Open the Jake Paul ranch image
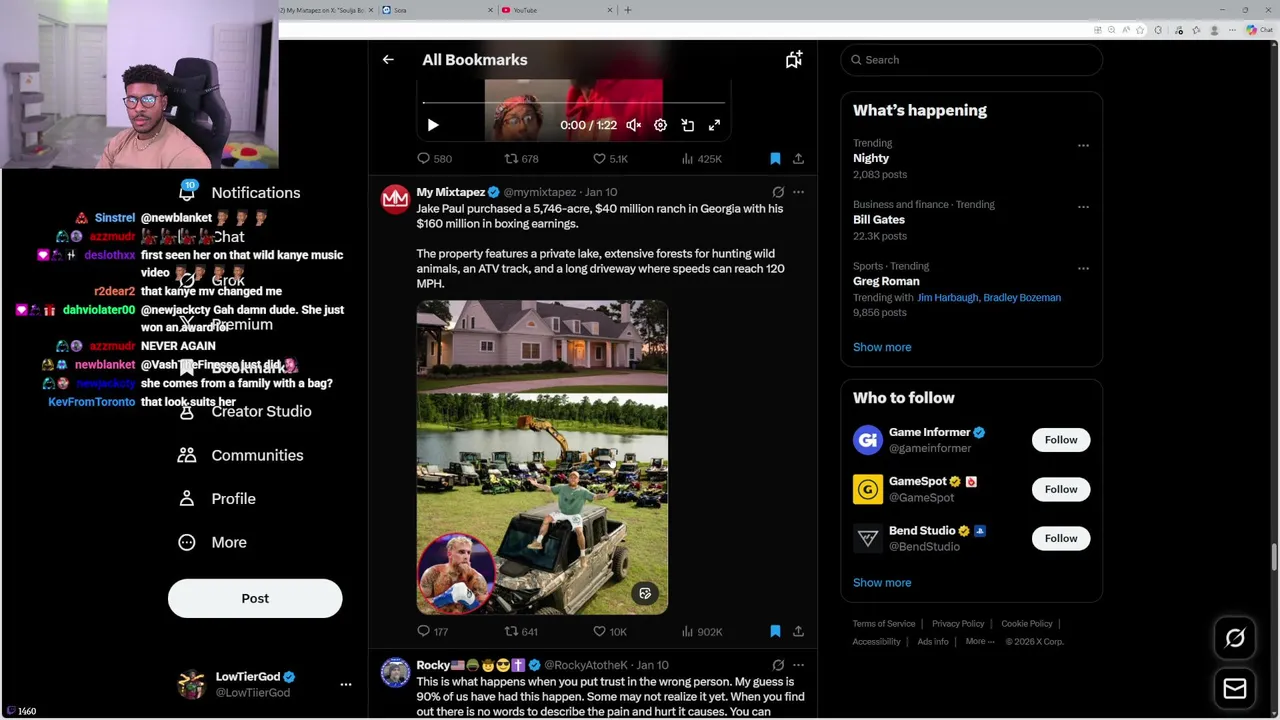The height and width of the screenshot is (720, 1280). coord(542,457)
